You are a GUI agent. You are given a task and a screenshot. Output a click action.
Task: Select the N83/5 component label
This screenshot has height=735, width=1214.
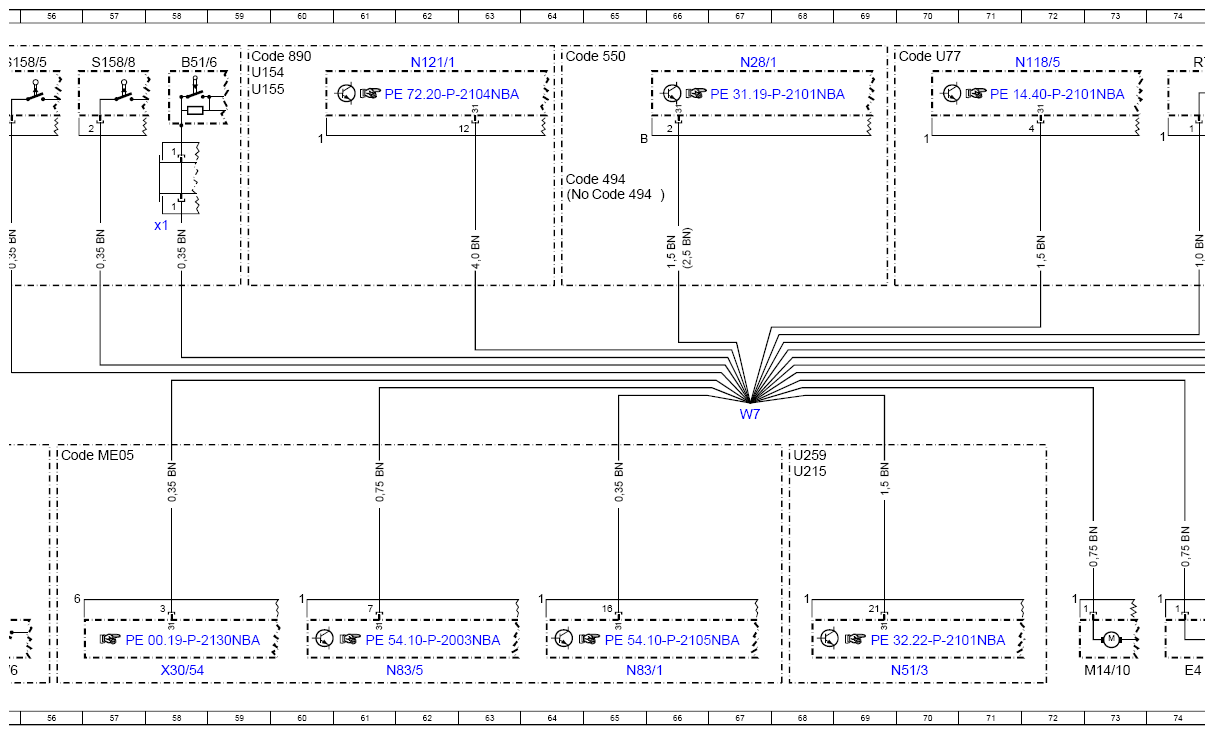(x=405, y=670)
